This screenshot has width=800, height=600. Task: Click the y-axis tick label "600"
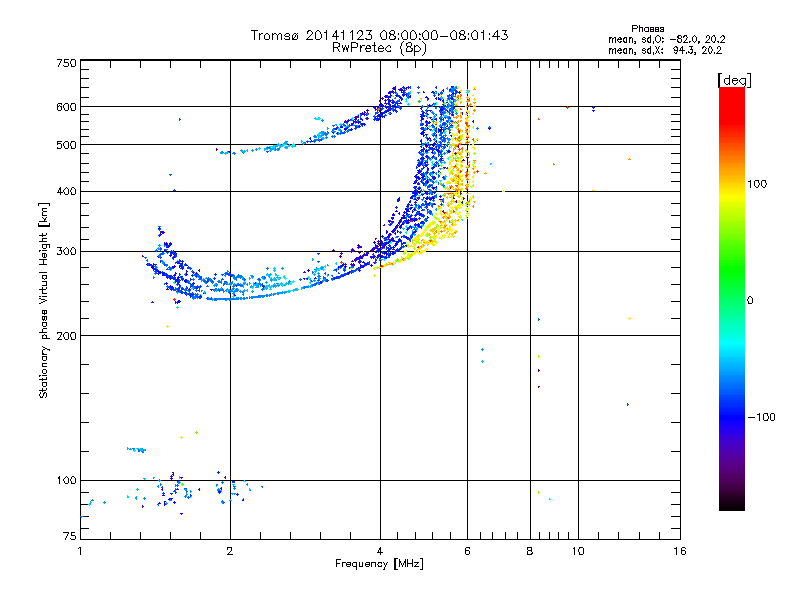(x=66, y=107)
